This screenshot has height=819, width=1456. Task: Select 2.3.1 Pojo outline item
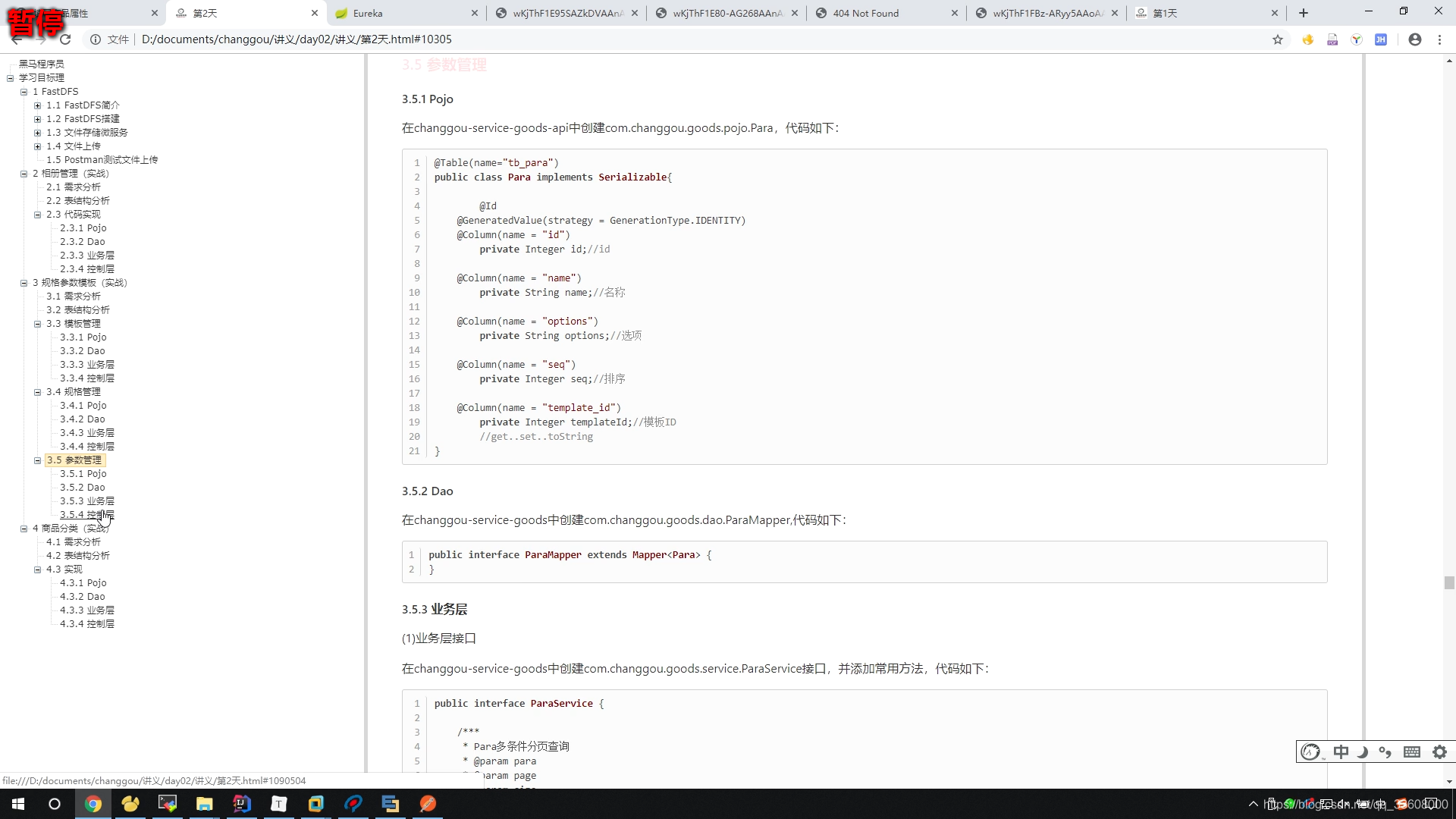coord(83,228)
